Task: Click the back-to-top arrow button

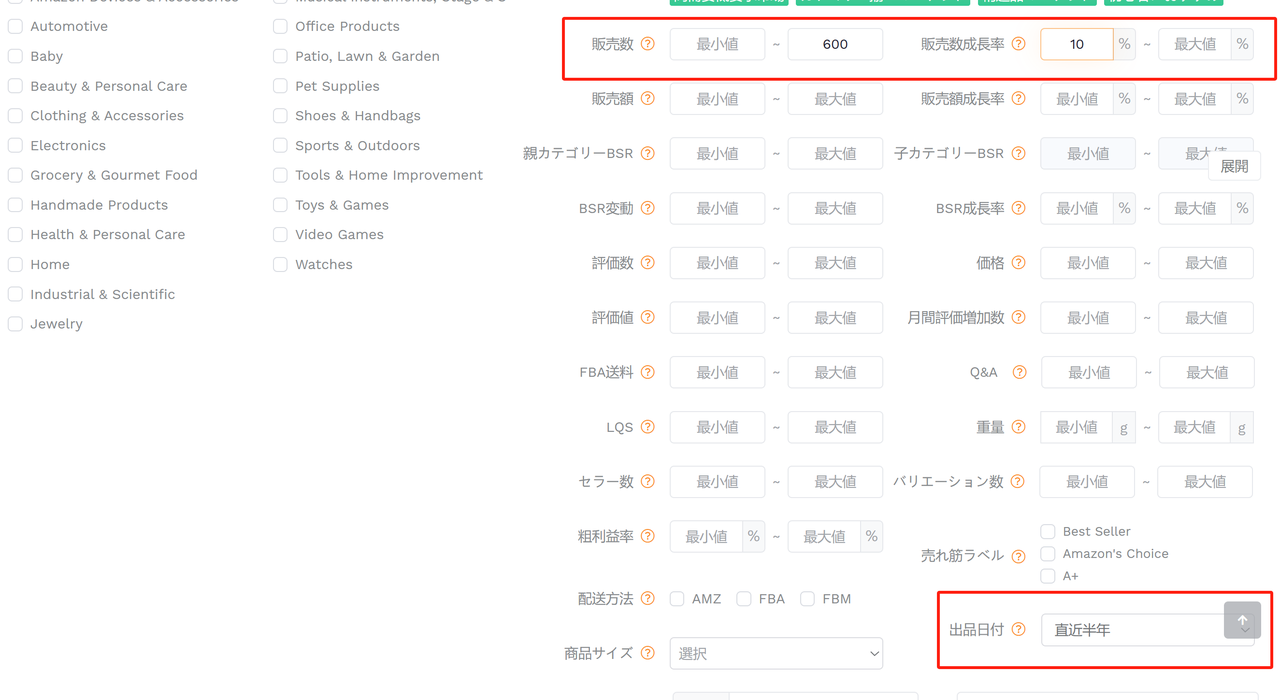Action: pos(1242,620)
